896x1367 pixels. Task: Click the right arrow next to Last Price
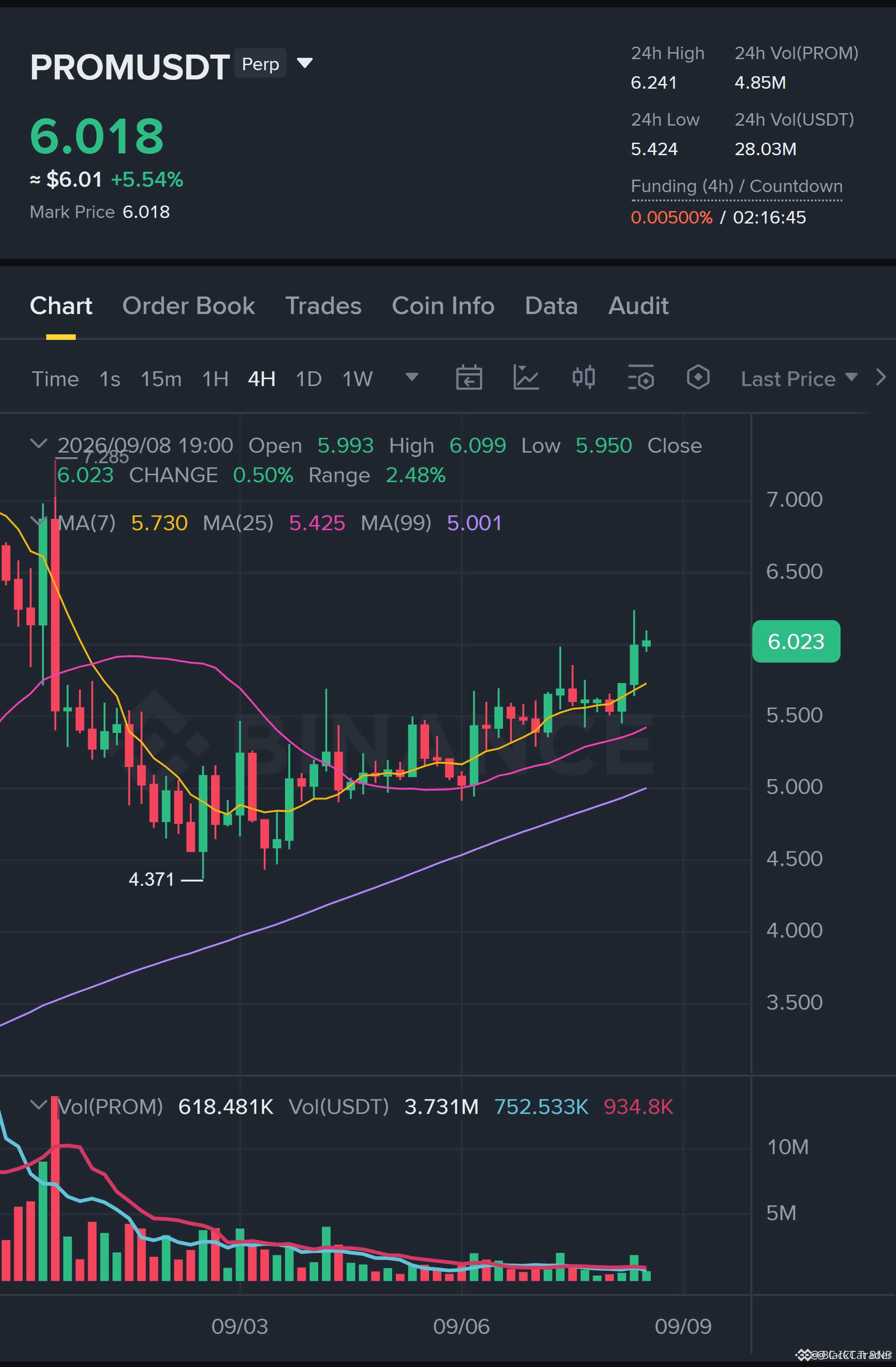[x=880, y=378]
